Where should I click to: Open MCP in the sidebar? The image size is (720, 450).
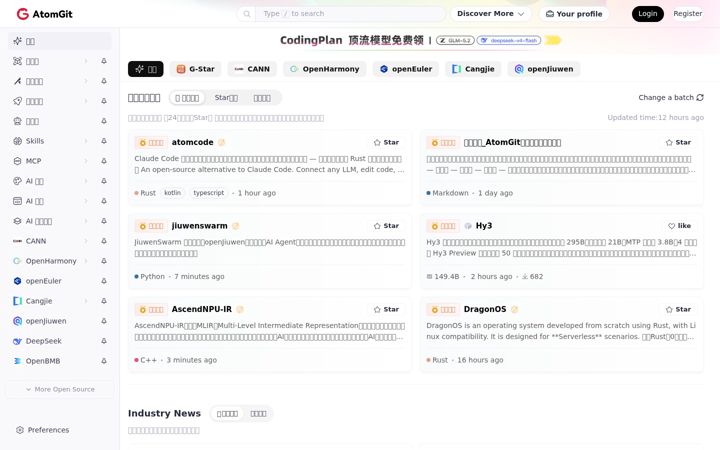tap(33, 161)
